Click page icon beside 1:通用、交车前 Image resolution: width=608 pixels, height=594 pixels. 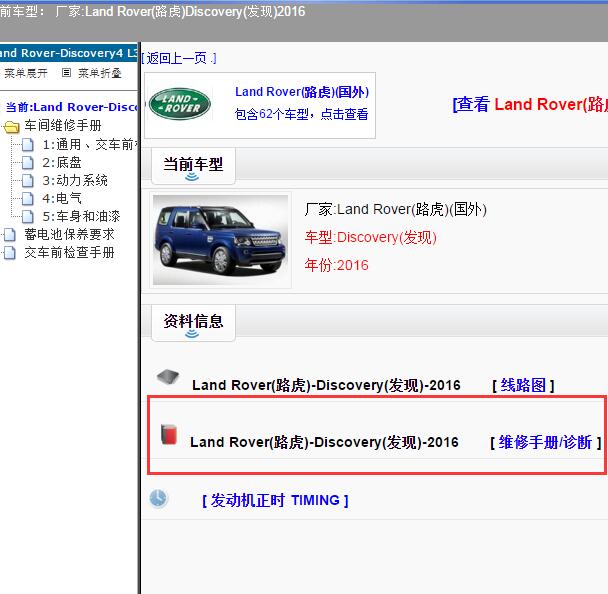click(x=28, y=145)
